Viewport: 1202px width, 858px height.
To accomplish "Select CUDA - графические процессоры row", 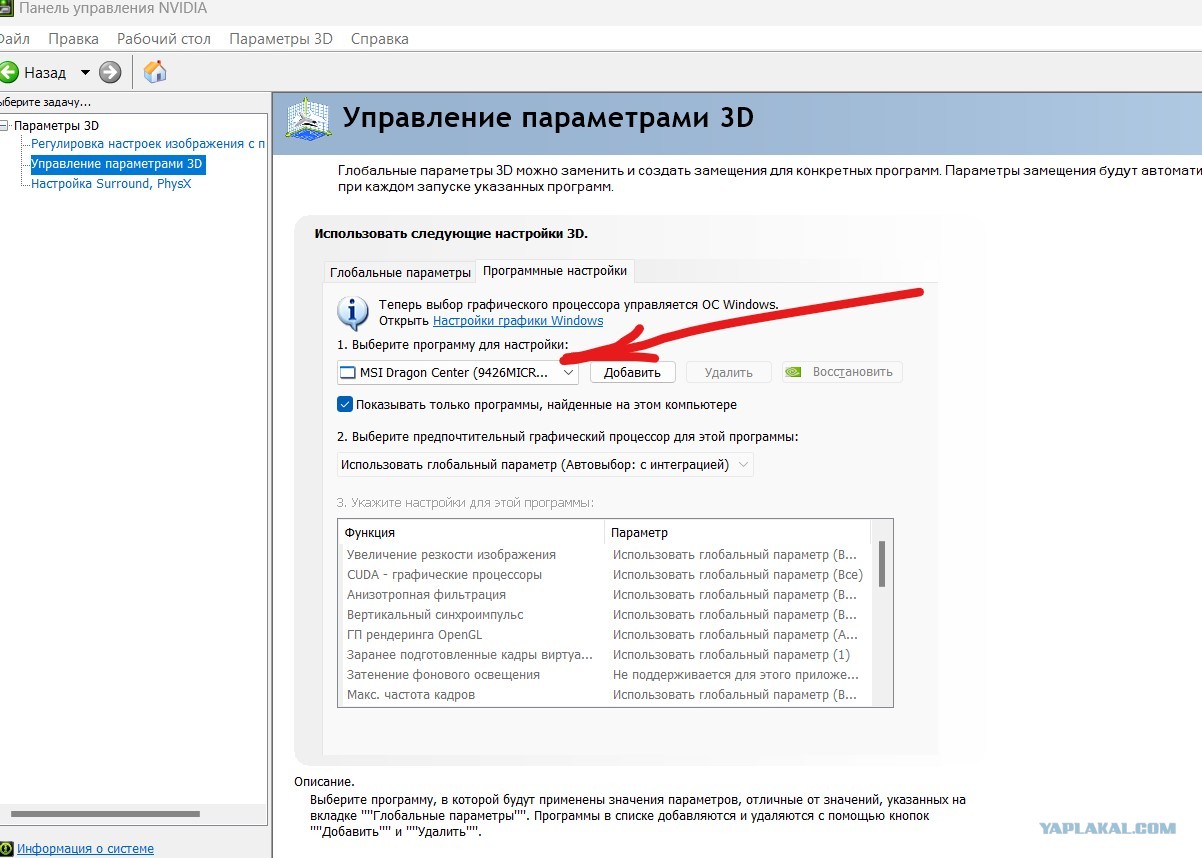I will (x=604, y=575).
